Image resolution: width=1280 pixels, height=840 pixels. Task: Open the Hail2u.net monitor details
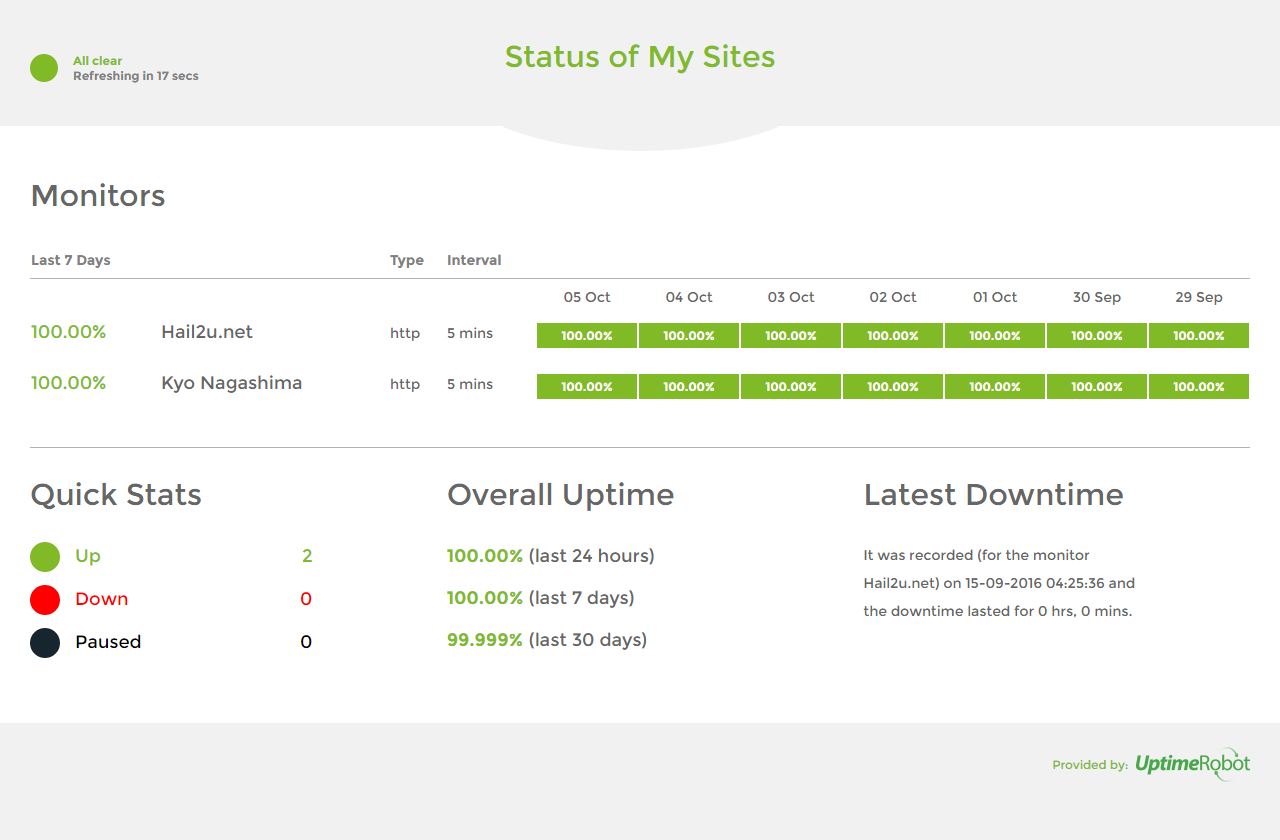(207, 332)
